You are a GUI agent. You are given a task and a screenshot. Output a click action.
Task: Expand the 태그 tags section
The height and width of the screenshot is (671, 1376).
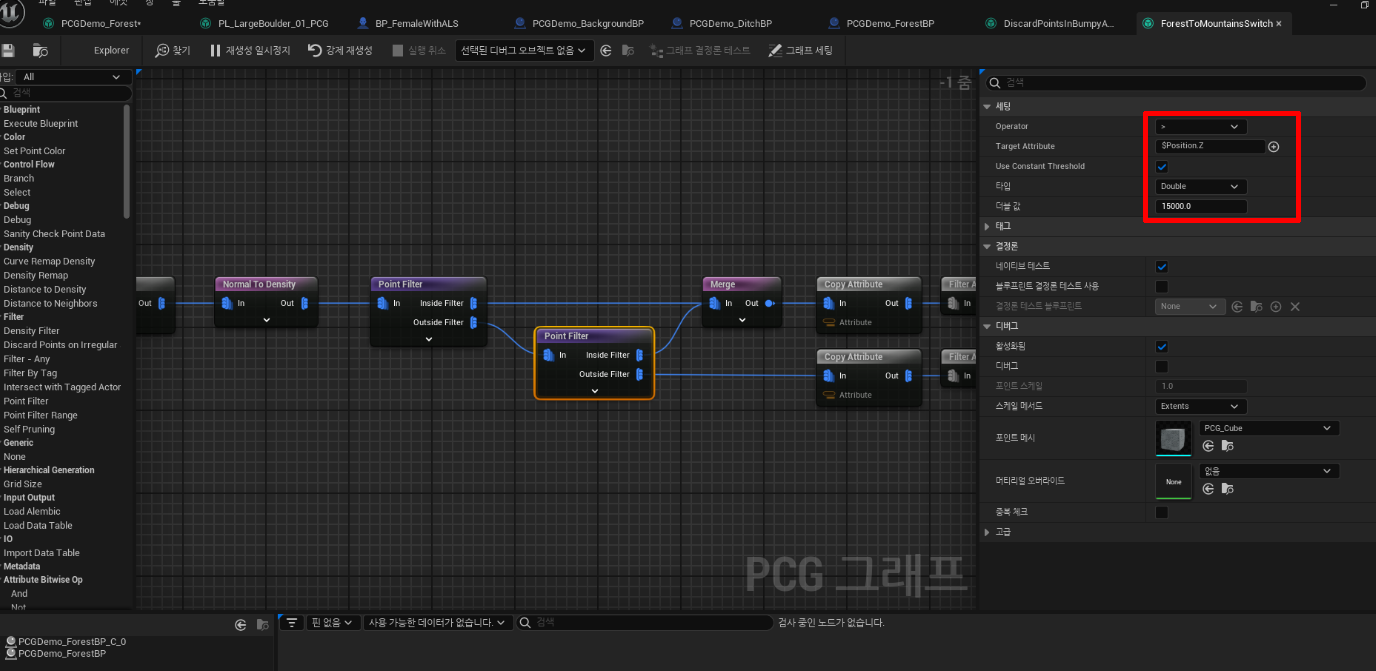coord(988,226)
